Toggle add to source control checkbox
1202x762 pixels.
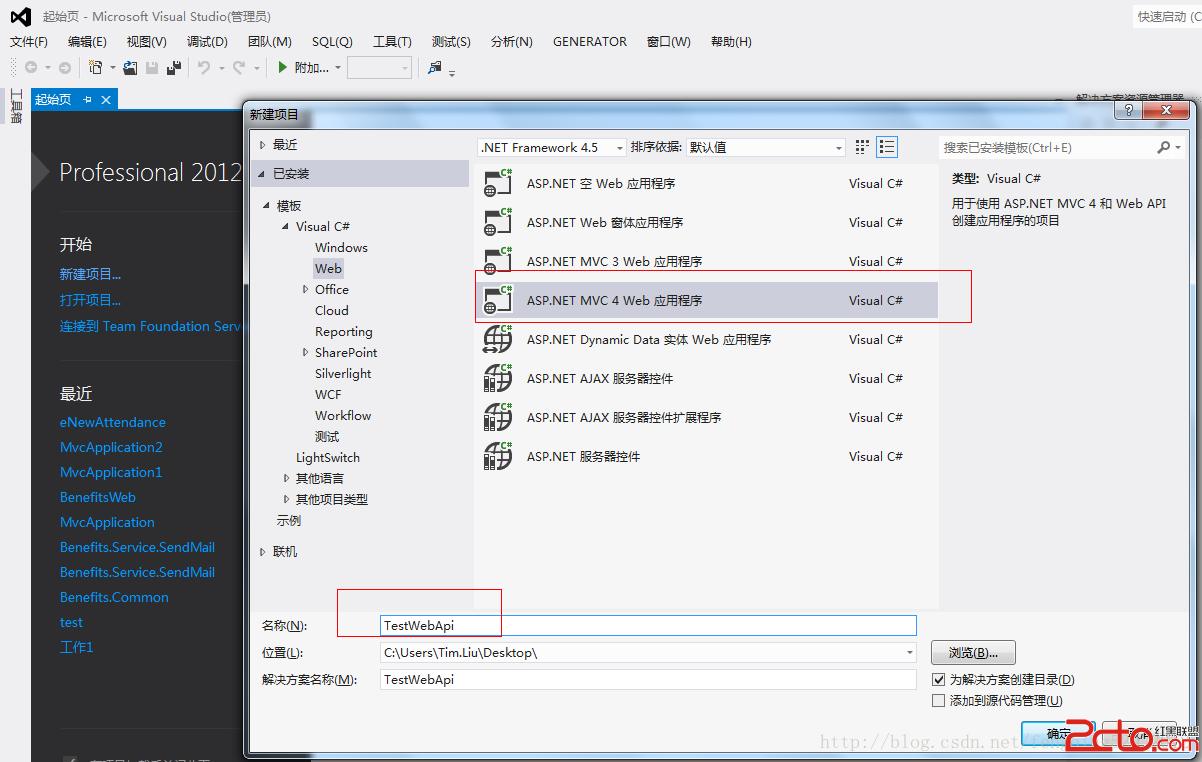(938, 701)
